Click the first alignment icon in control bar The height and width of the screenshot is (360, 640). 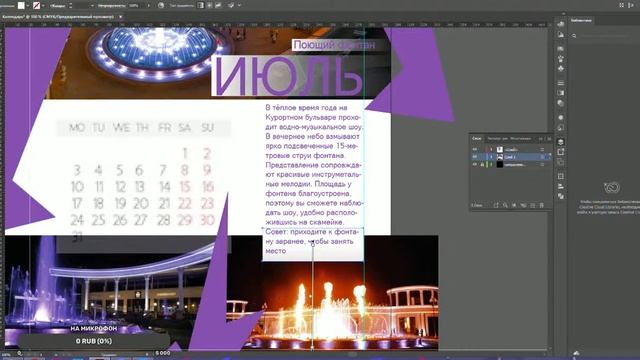[200, 6]
